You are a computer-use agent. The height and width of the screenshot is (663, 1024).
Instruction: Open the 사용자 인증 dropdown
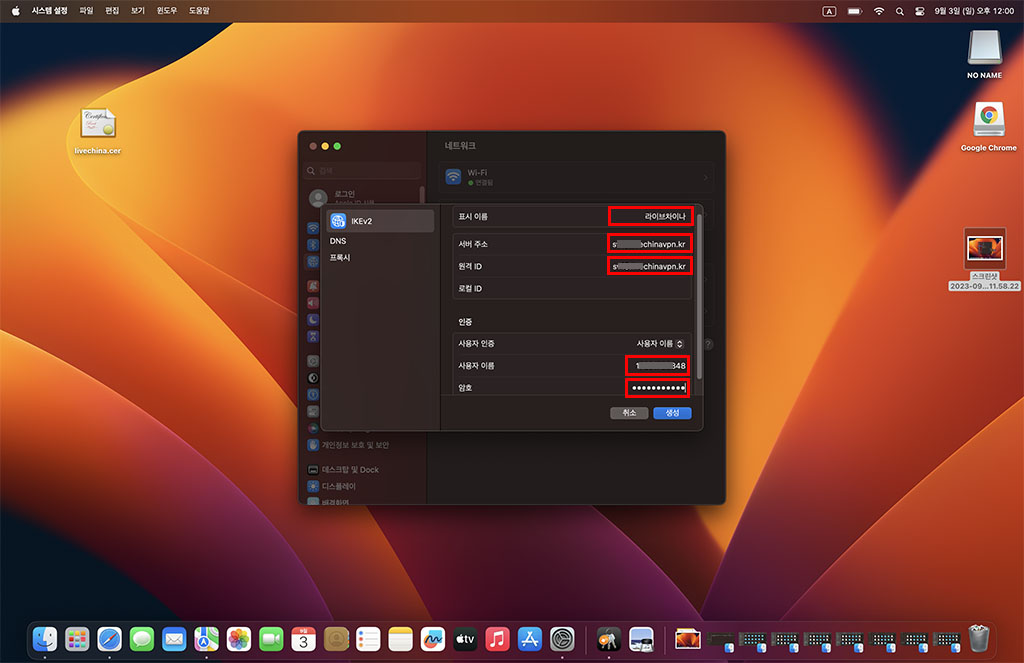tap(660, 344)
